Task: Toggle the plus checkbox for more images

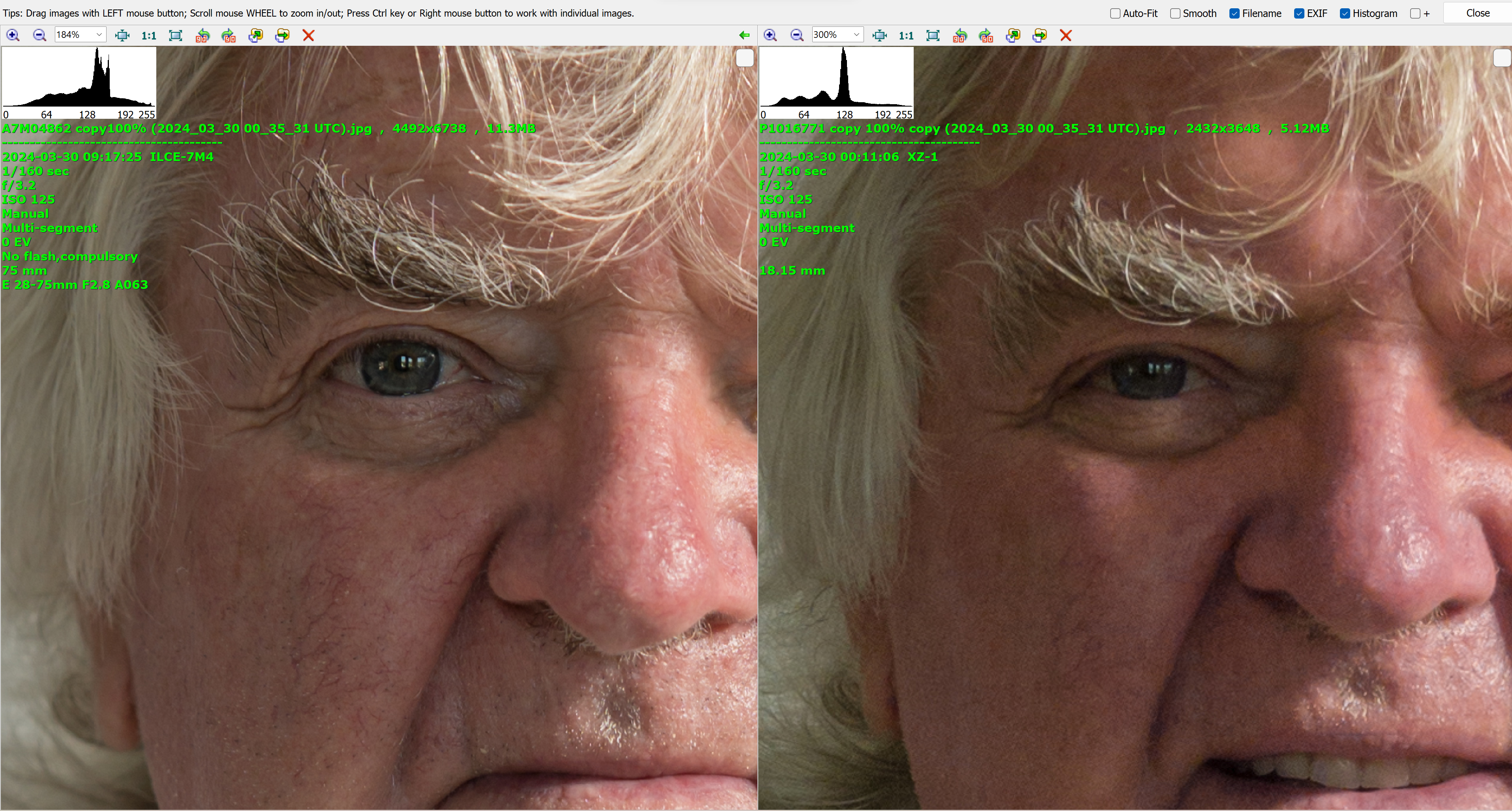Action: [x=1415, y=13]
